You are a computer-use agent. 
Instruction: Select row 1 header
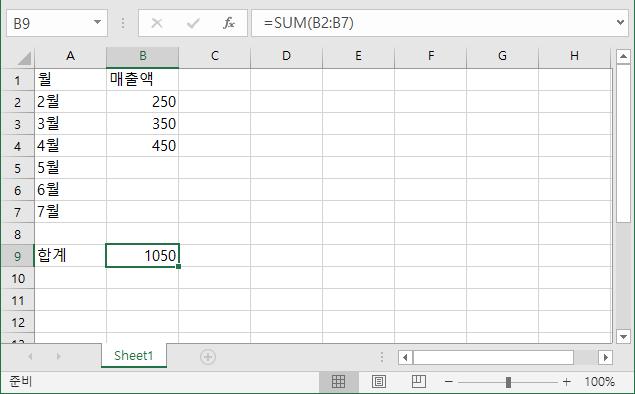(17, 80)
